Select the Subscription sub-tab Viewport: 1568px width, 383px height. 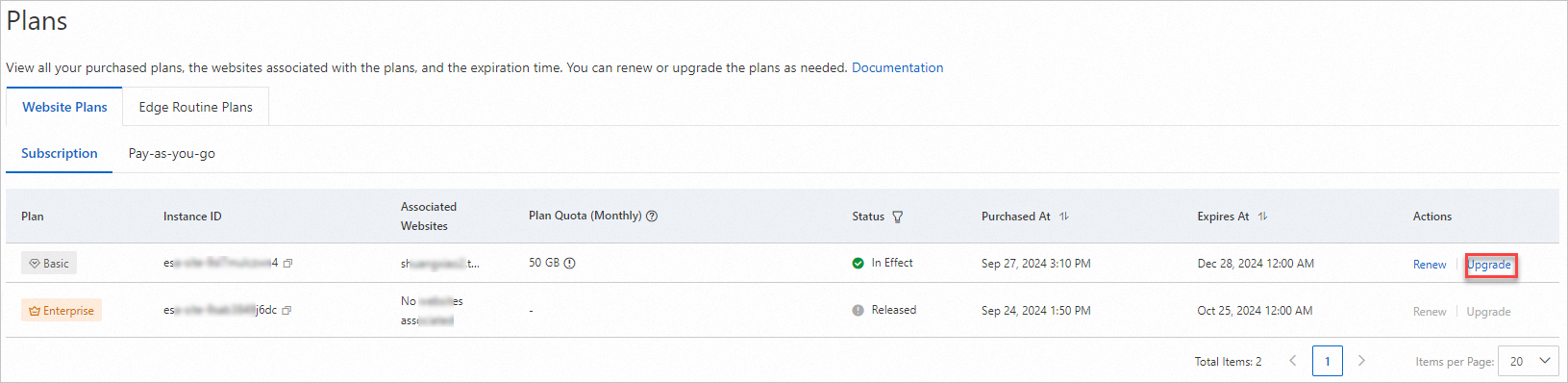(60, 153)
